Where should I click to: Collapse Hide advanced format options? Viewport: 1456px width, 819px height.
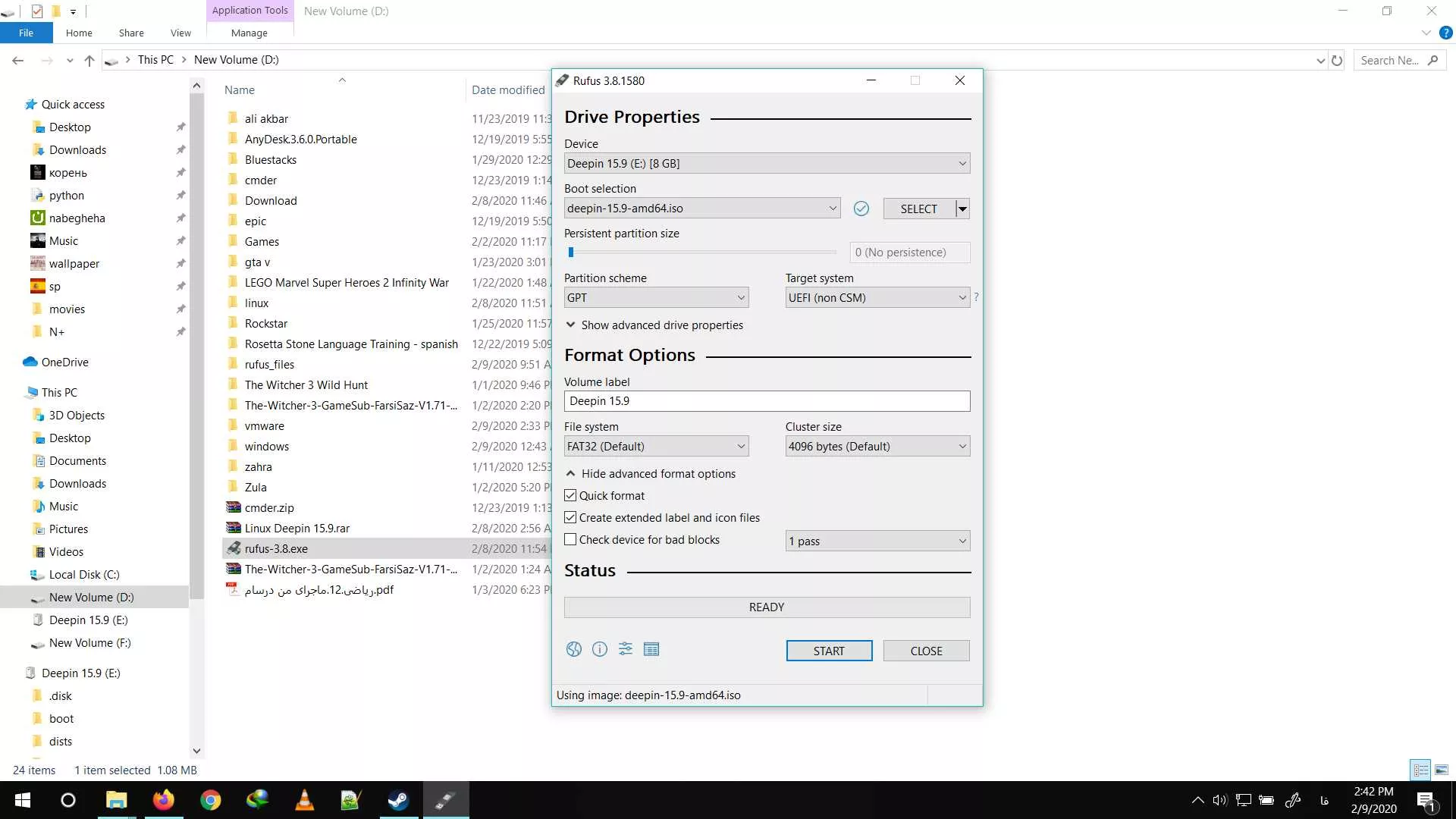click(x=651, y=473)
